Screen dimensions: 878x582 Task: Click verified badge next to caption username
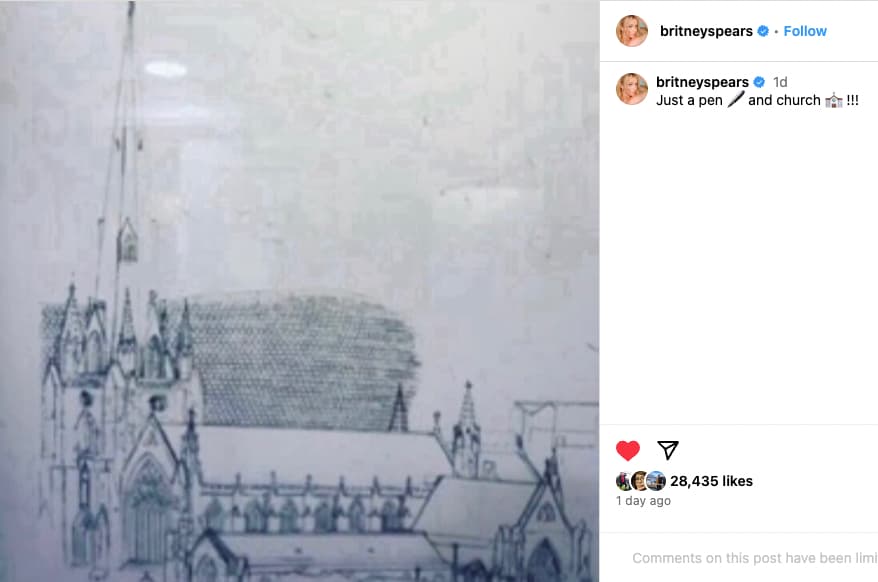[x=759, y=82]
